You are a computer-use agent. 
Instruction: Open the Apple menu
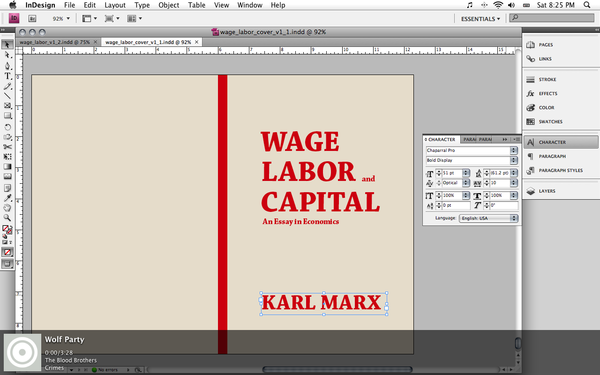pos(13,5)
